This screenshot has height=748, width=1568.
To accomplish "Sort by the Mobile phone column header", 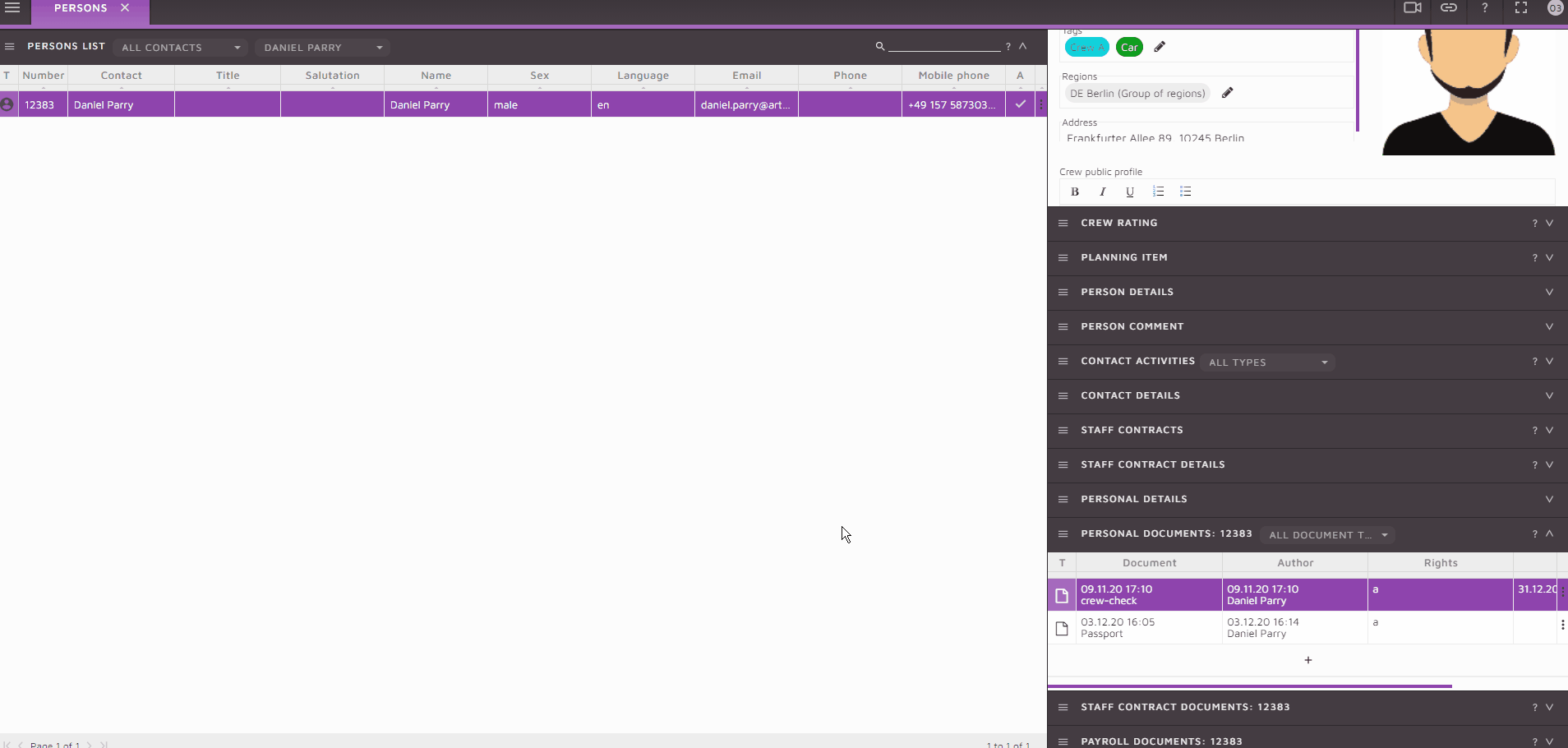I will (x=954, y=76).
